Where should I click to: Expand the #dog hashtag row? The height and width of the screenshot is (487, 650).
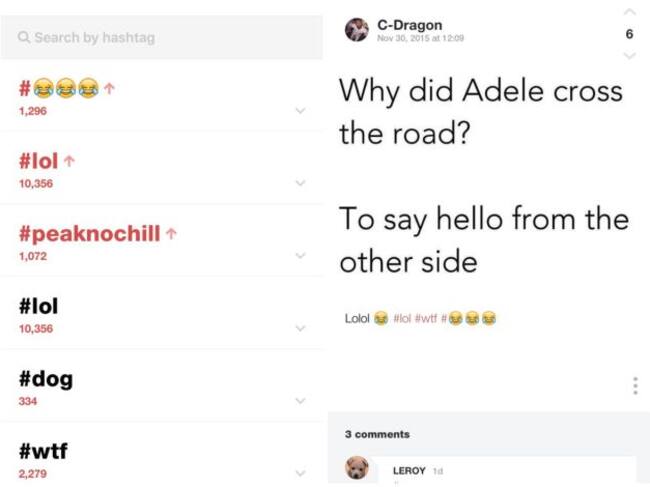tap(300, 401)
